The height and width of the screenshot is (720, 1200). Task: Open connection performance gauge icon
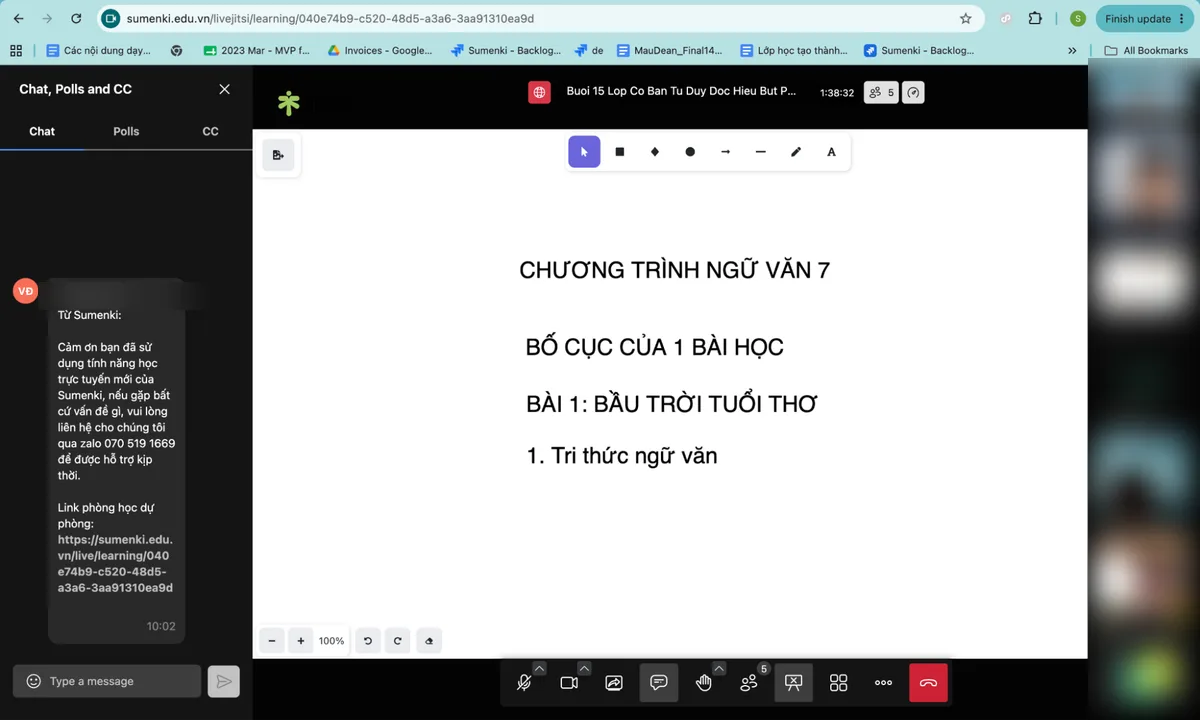point(913,92)
